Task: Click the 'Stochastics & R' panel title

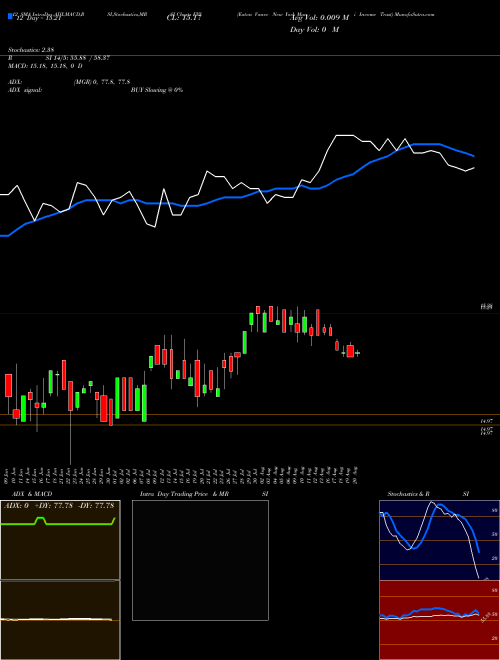Action: [x=409, y=494]
